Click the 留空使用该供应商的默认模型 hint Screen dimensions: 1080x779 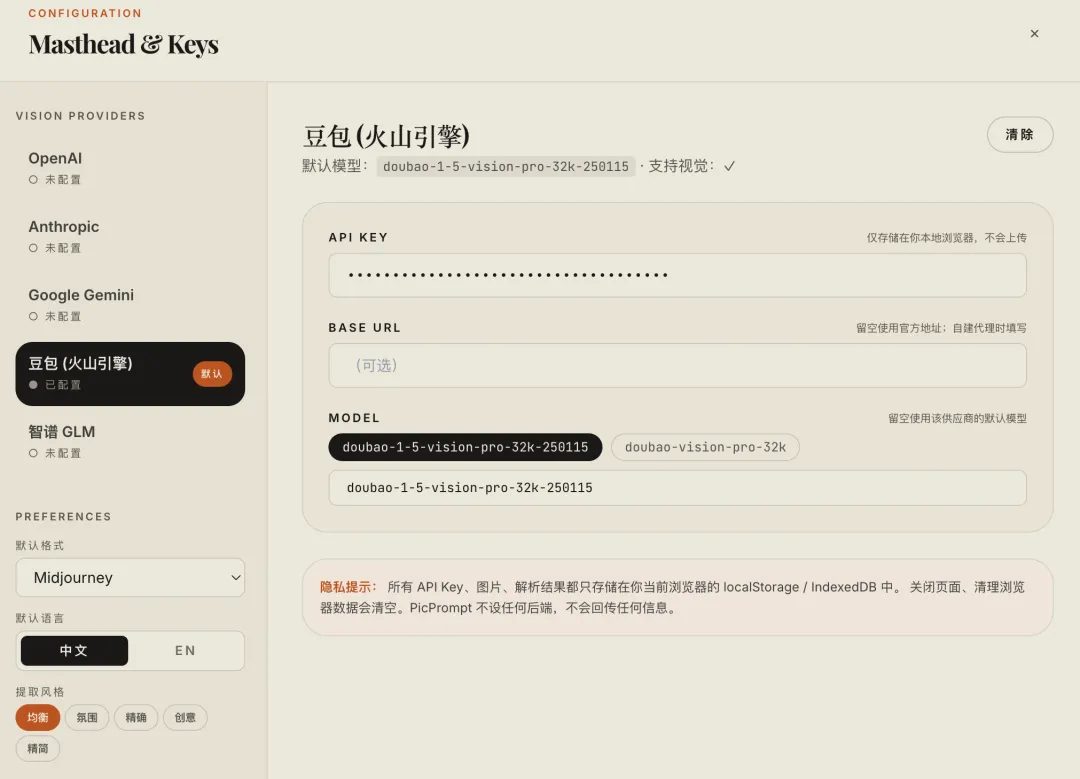pos(957,418)
